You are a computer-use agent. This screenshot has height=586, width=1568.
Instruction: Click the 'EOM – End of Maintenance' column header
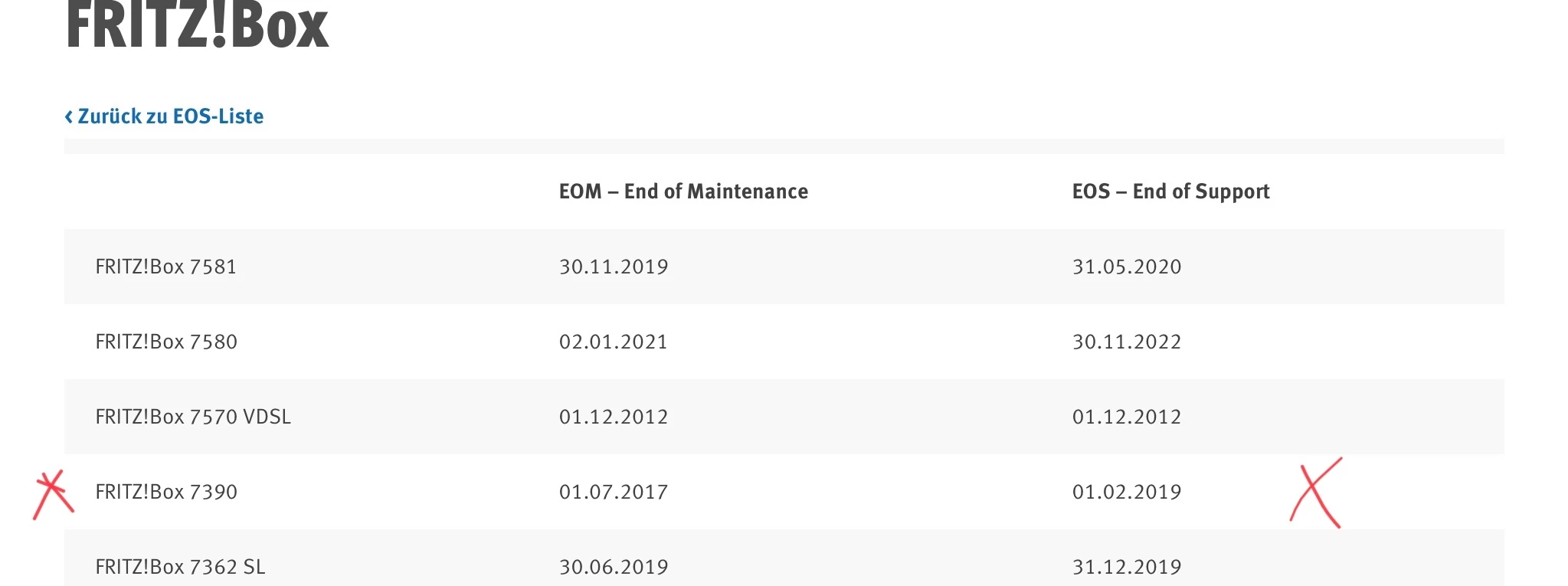point(683,192)
